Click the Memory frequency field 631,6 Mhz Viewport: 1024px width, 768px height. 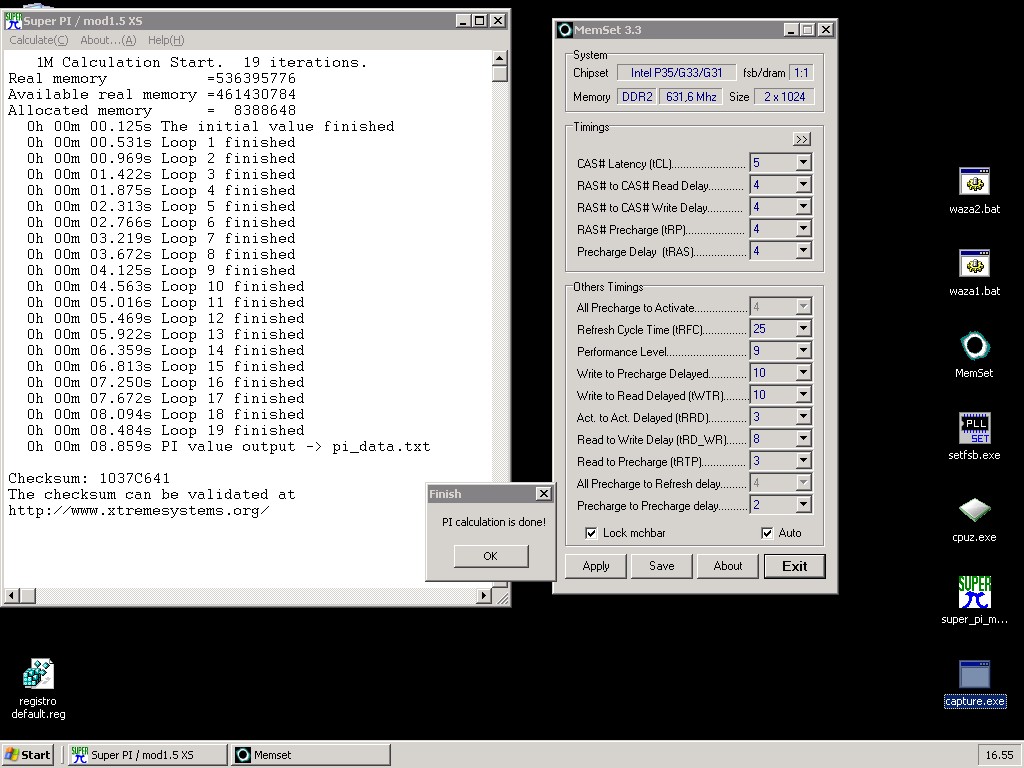(x=691, y=97)
